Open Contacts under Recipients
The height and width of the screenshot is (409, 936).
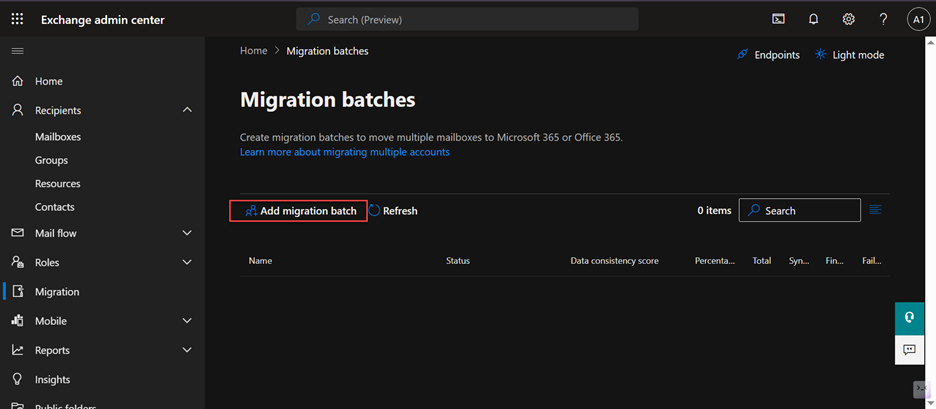pos(54,207)
